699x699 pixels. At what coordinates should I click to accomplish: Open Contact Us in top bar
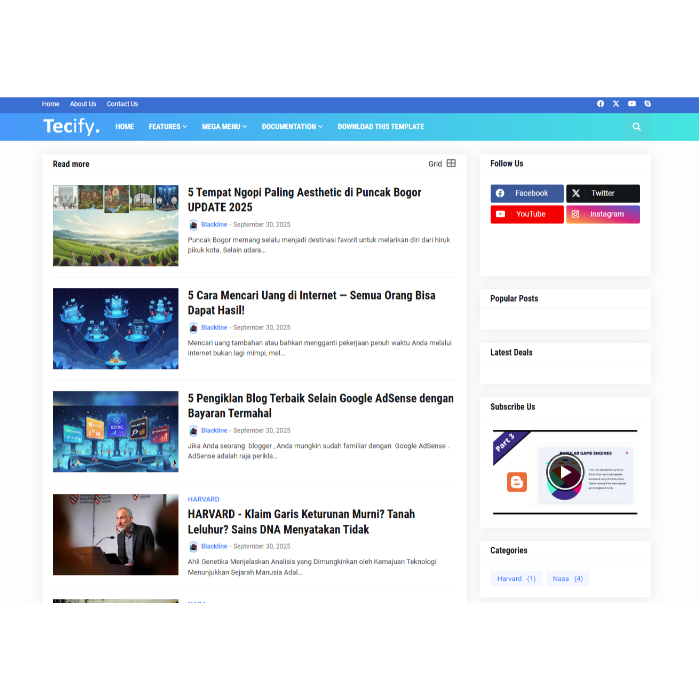(122, 104)
